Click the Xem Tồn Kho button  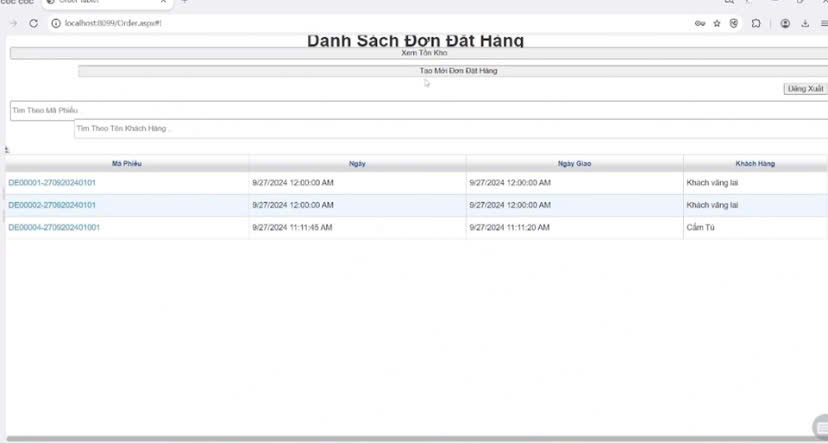(418, 52)
